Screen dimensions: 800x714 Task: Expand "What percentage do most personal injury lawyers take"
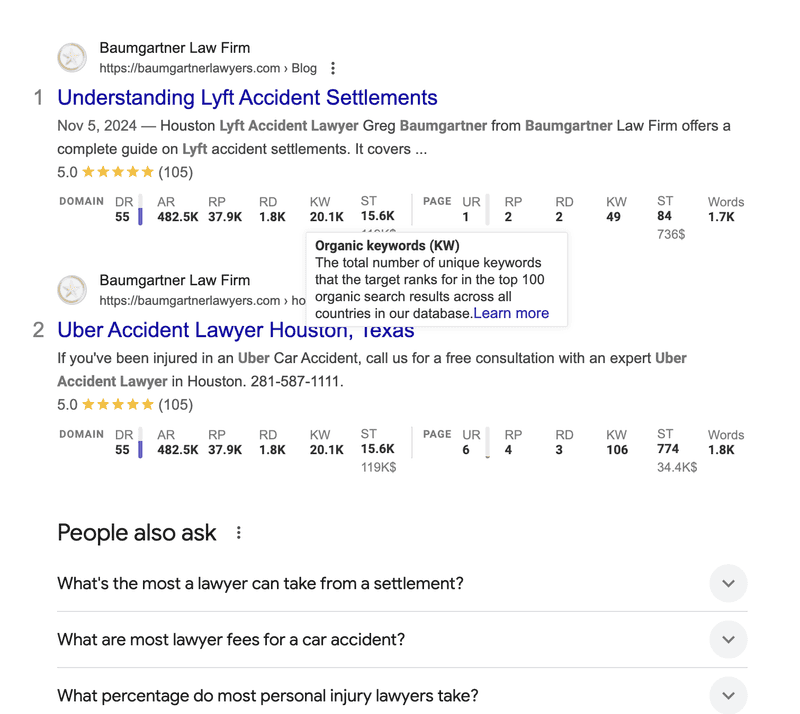pos(728,695)
